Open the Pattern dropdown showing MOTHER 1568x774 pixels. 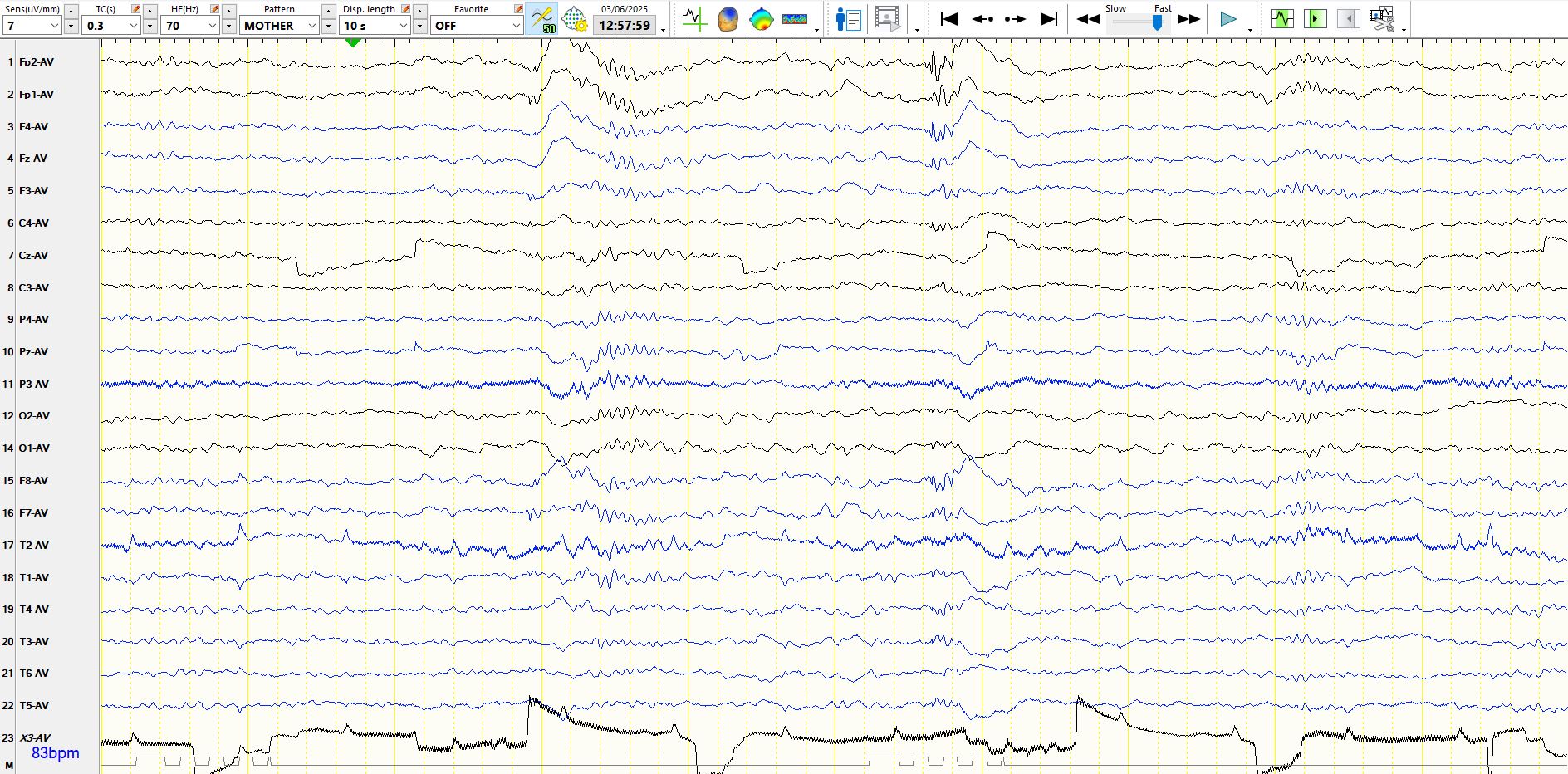279,26
